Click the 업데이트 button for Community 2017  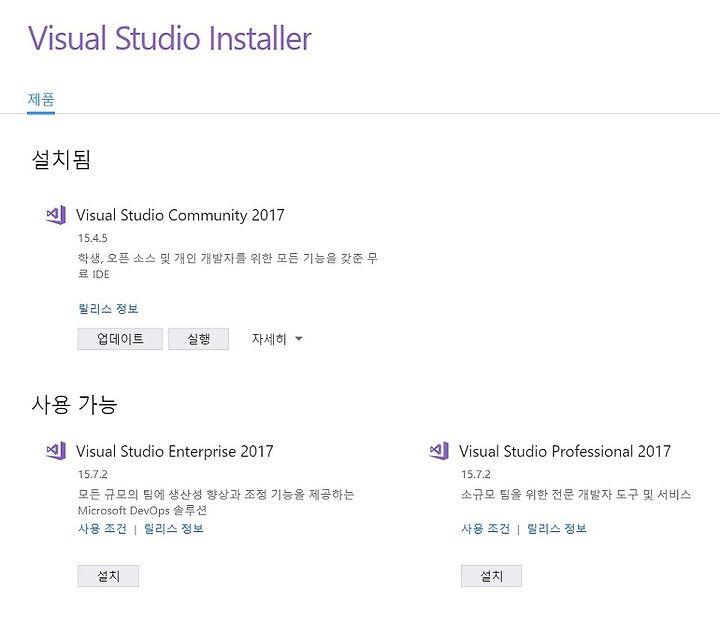point(120,339)
